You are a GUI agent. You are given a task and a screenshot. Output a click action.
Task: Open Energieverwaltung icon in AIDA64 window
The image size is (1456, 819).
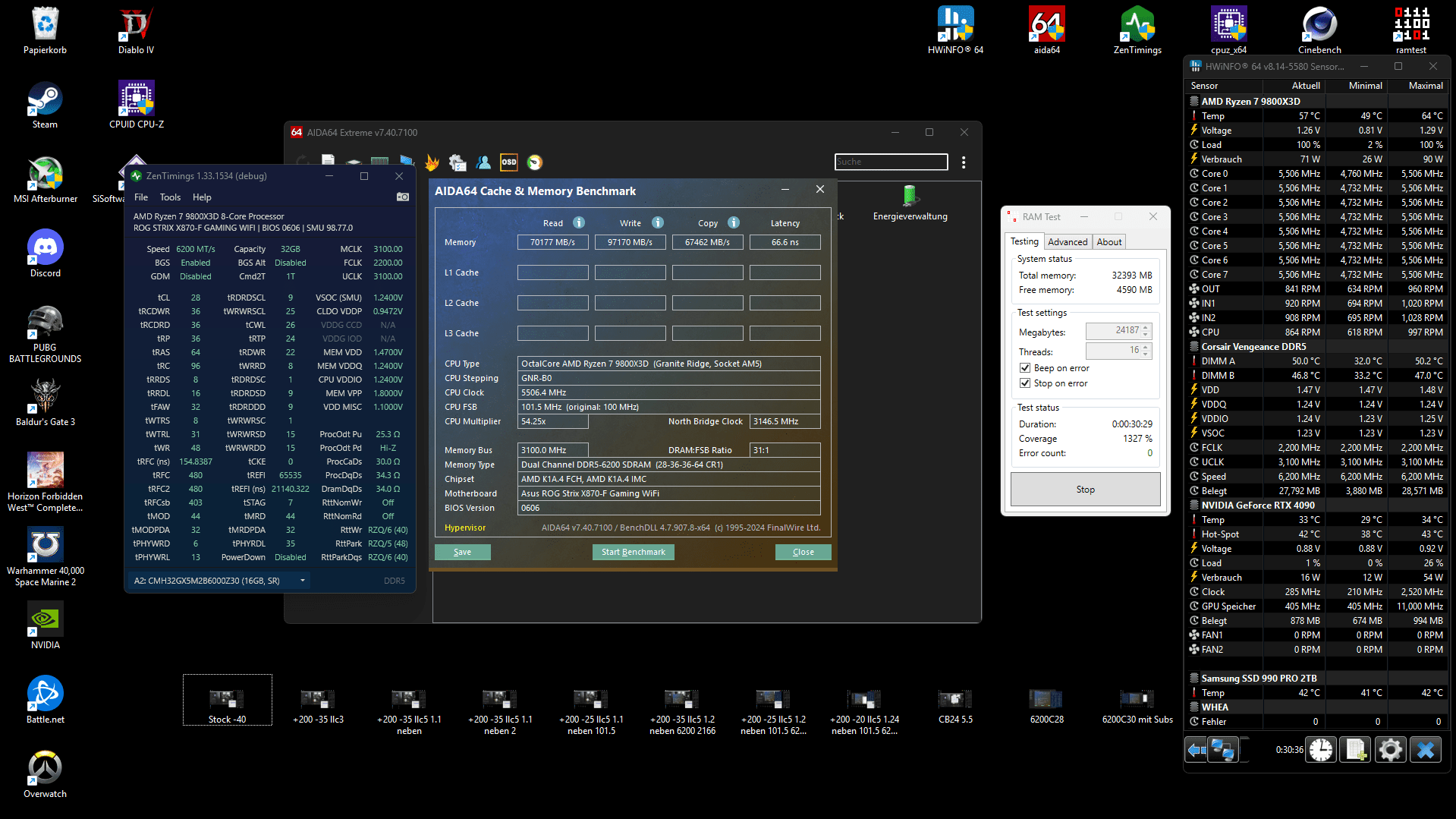click(910, 202)
